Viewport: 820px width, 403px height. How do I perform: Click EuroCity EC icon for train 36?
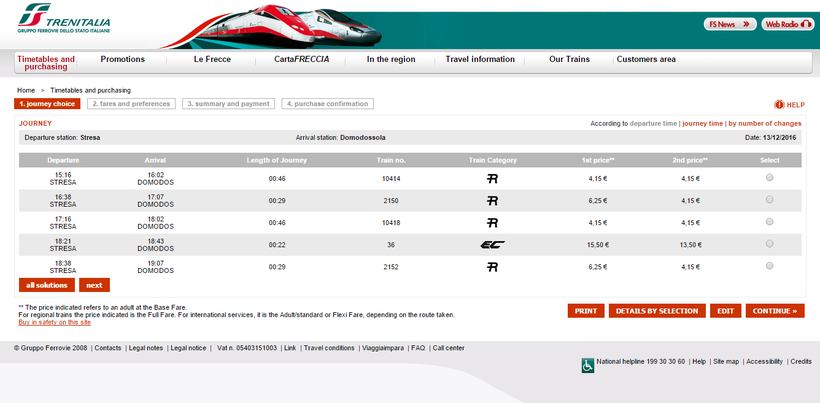(x=492, y=245)
